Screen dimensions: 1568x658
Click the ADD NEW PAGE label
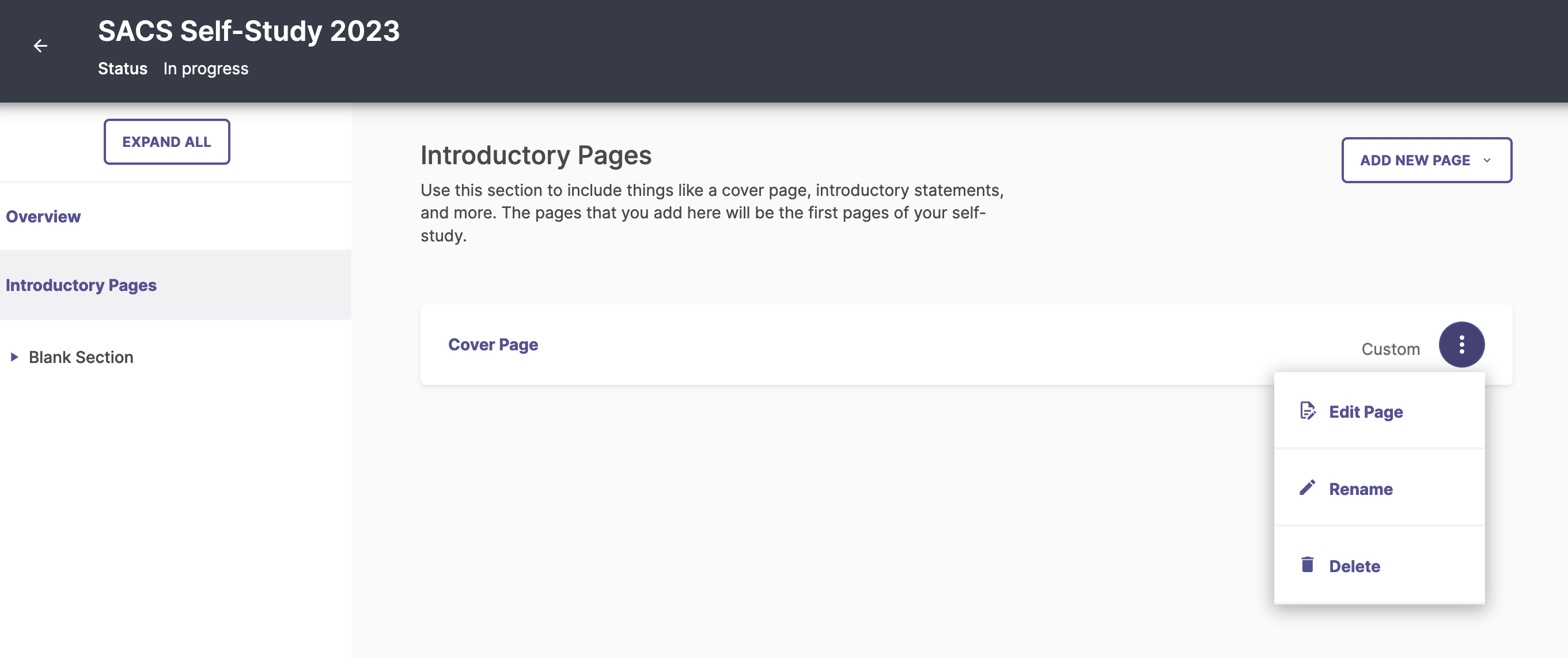click(1415, 160)
